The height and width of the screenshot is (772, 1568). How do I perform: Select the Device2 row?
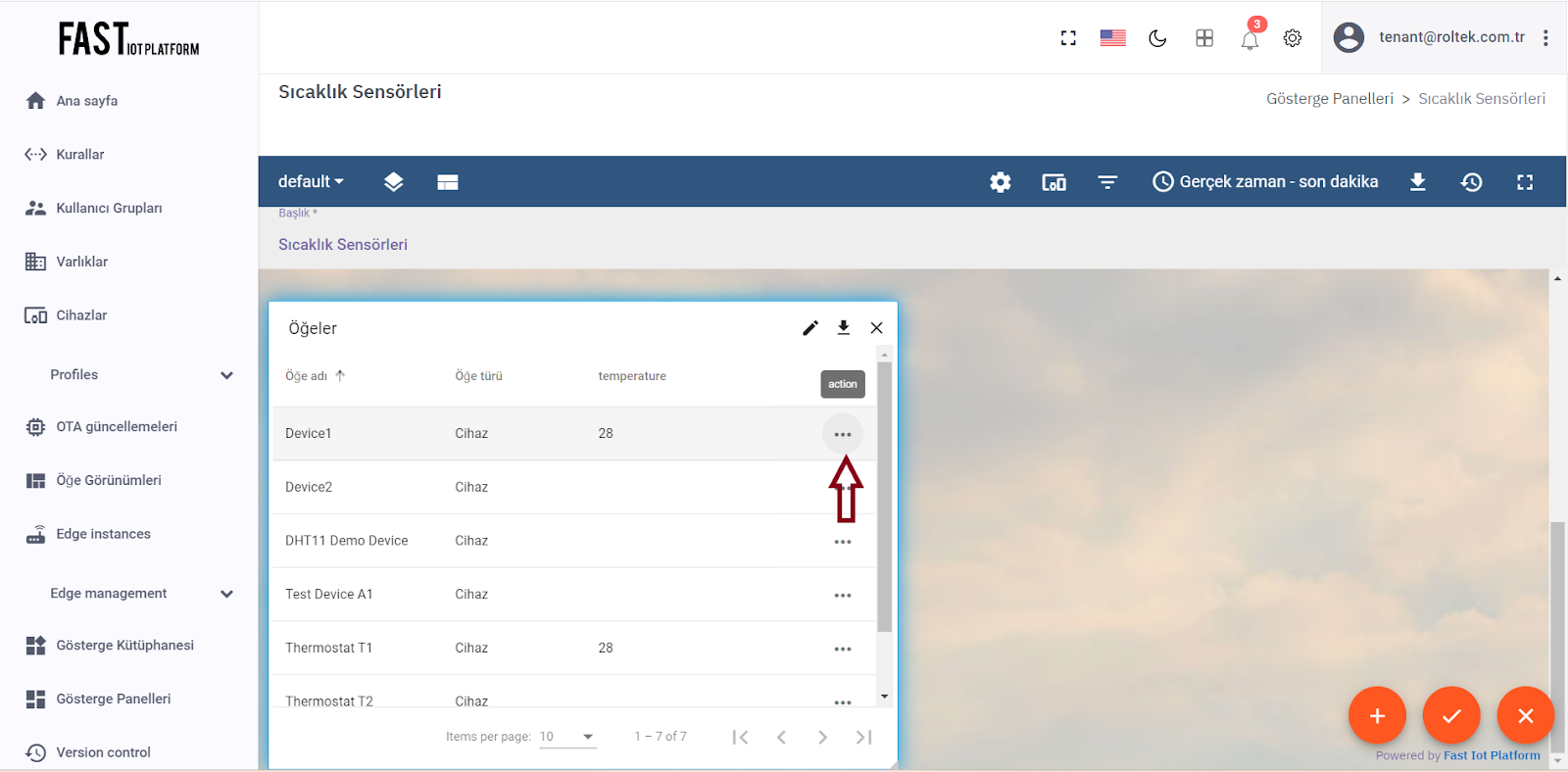coord(574,487)
